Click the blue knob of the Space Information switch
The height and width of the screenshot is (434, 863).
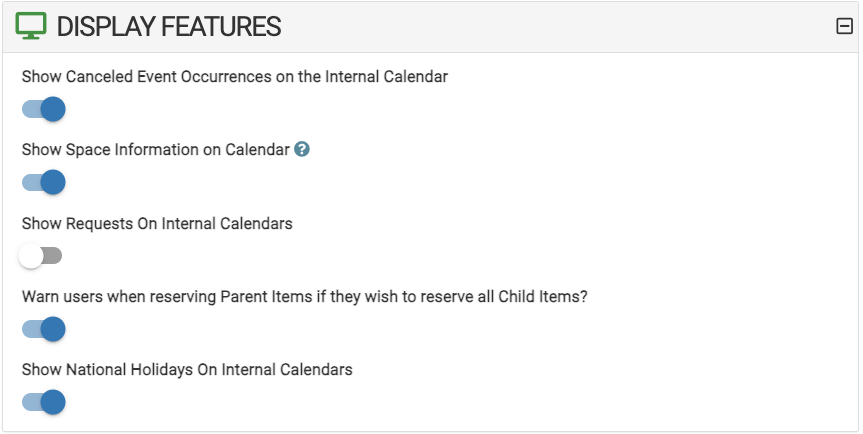click(x=53, y=182)
